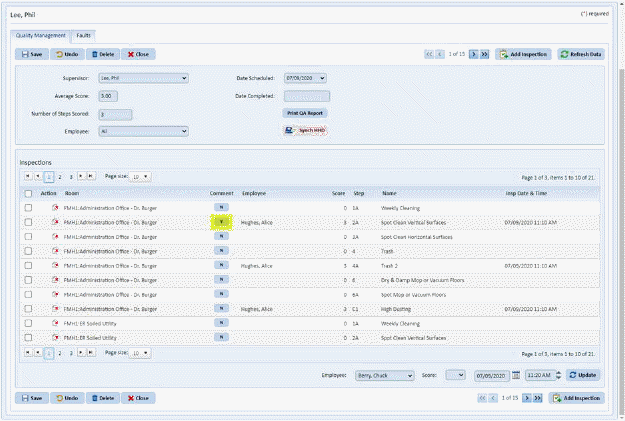Click the top Save button
This screenshot has width=625, height=421.
click(32, 54)
